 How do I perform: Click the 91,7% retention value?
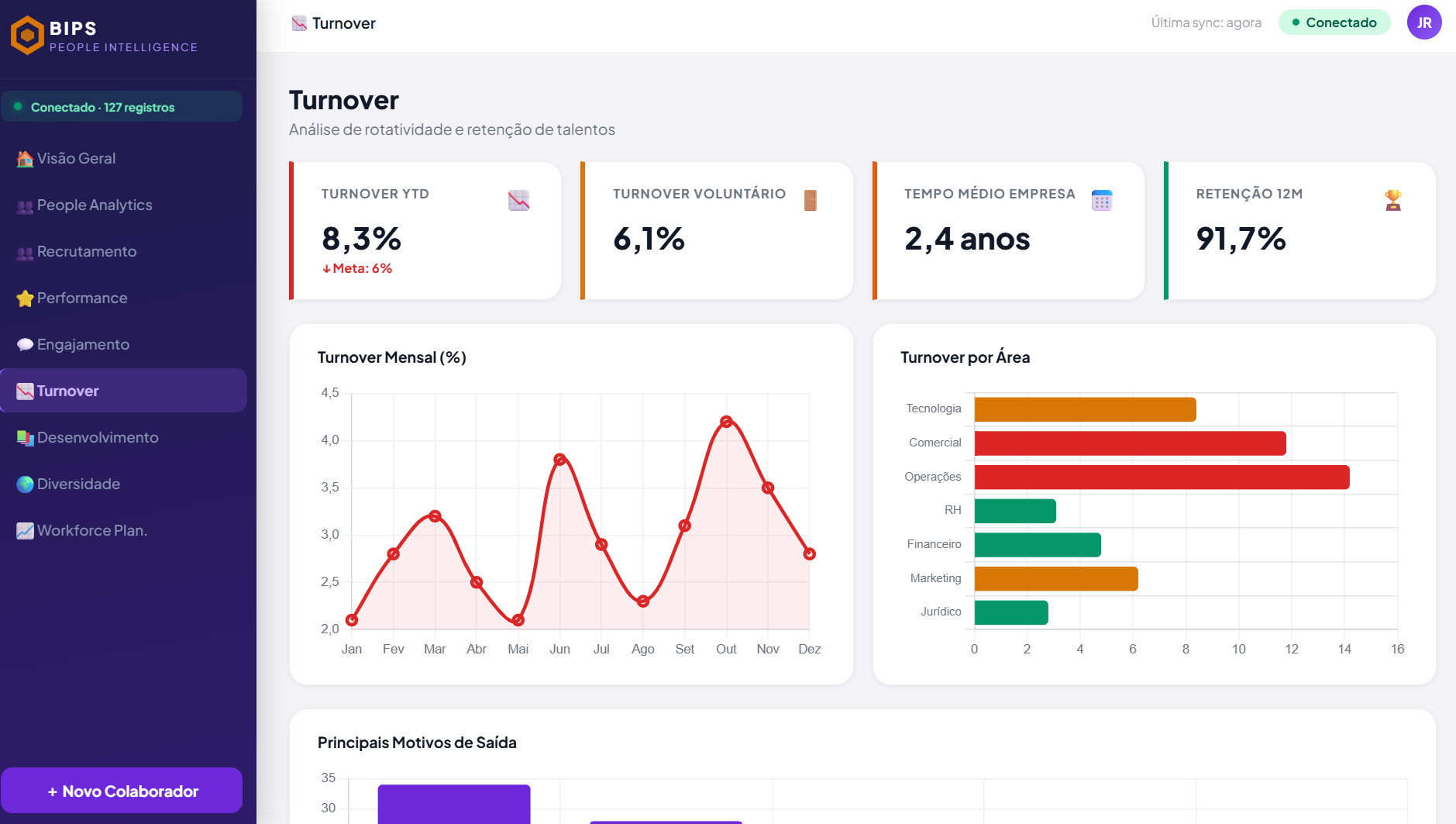coord(1241,239)
